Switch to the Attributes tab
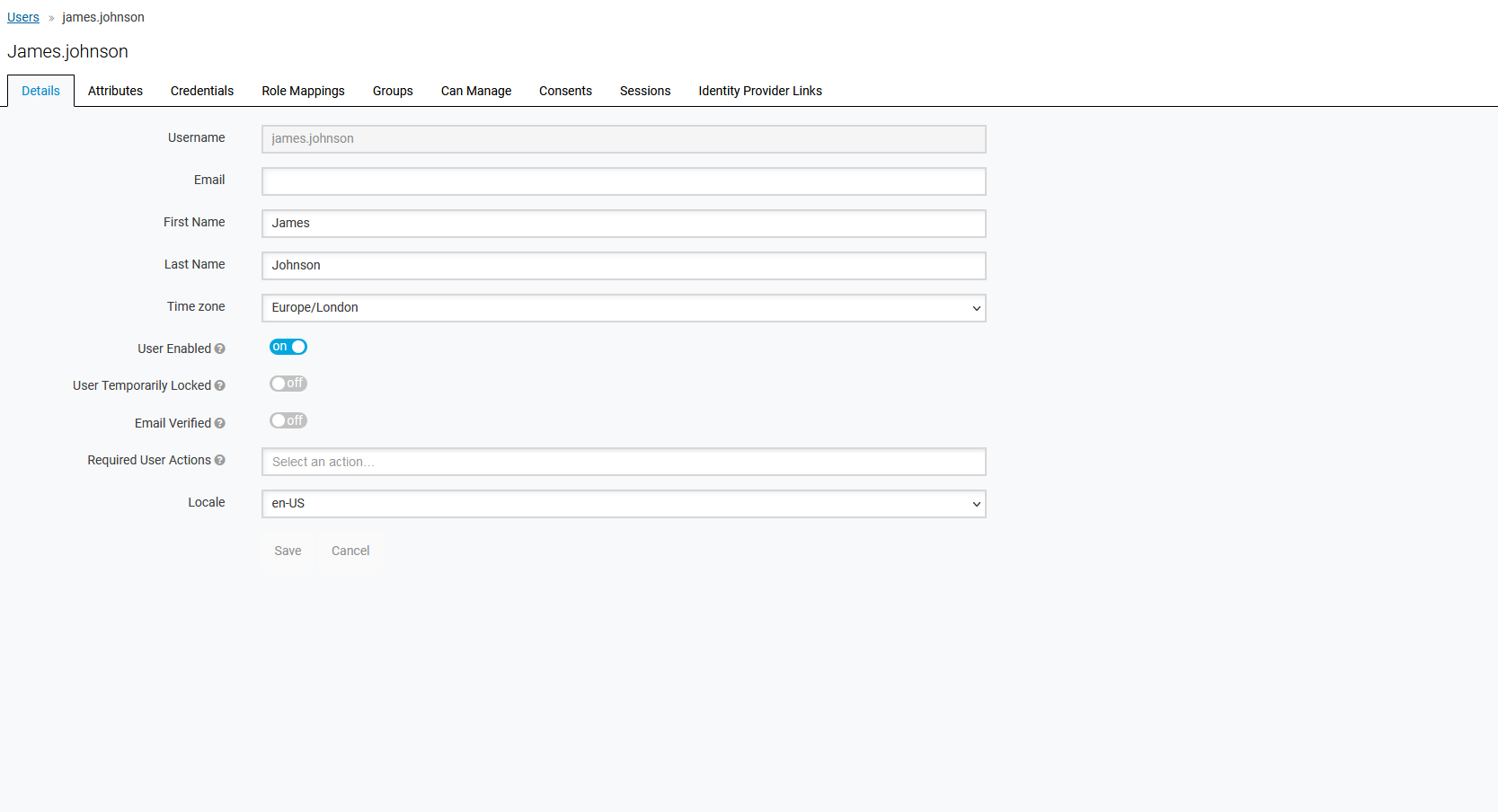 115,91
